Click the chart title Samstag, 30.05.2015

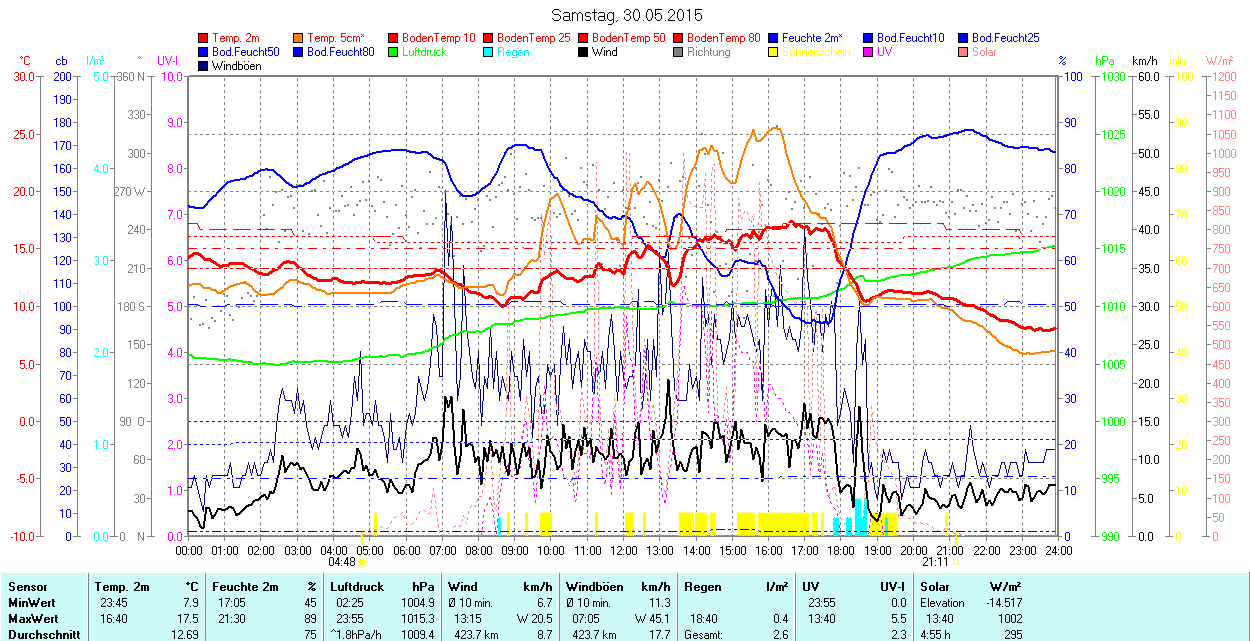(x=627, y=16)
